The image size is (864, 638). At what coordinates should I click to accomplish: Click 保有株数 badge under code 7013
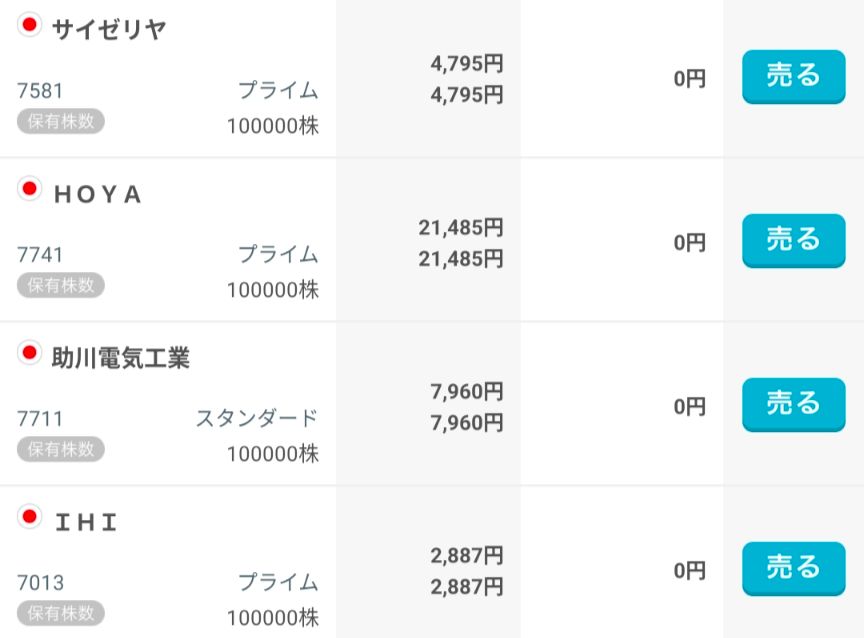click(x=60, y=612)
